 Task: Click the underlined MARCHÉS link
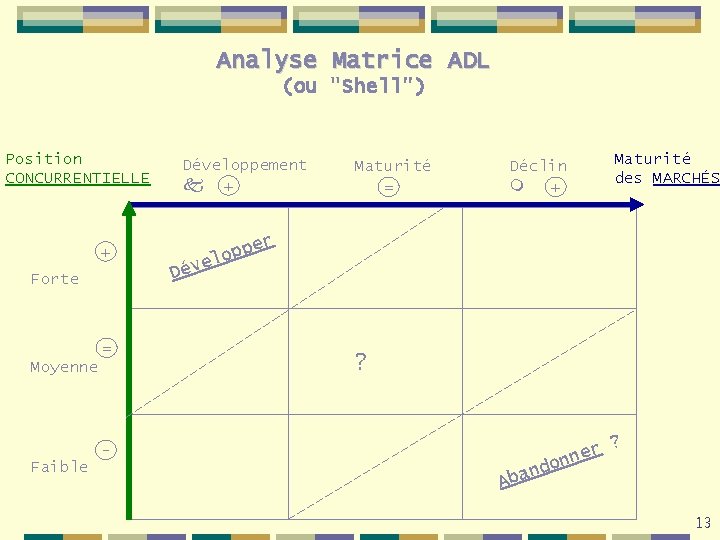[686, 178]
